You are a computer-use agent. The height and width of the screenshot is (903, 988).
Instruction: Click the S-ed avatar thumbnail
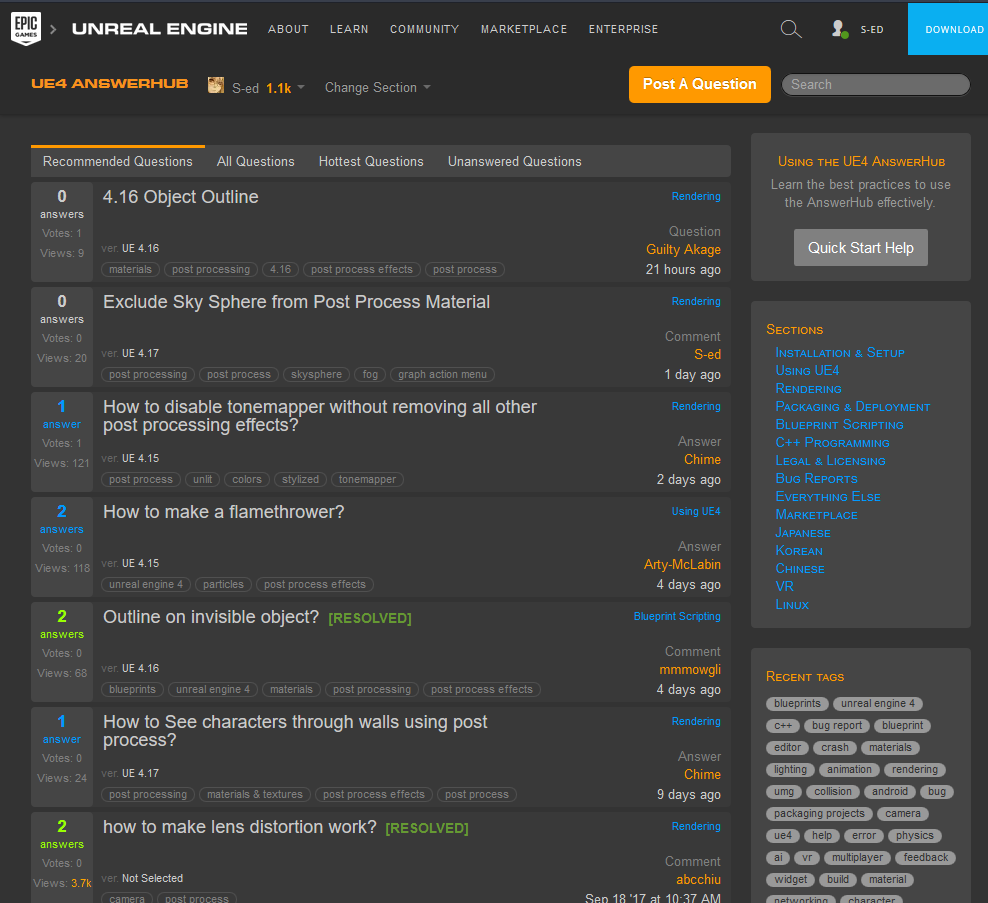[x=216, y=84]
